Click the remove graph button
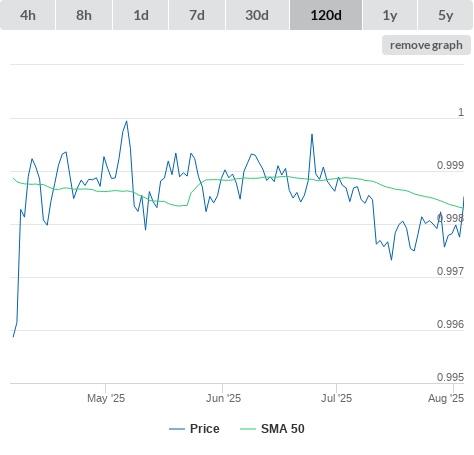Image resolution: width=474 pixels, height=455 pixels. 426,45
